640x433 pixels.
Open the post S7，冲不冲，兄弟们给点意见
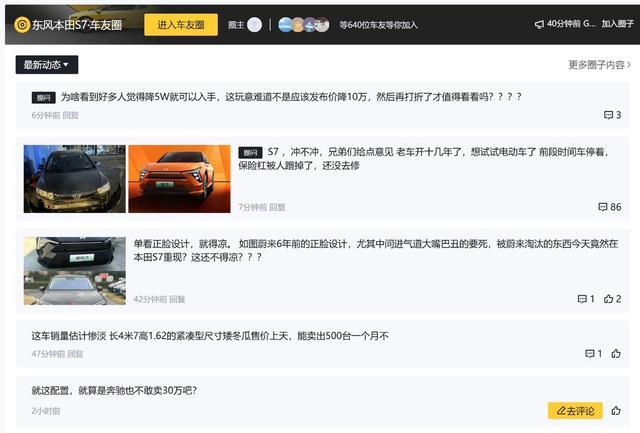[423, 159]
